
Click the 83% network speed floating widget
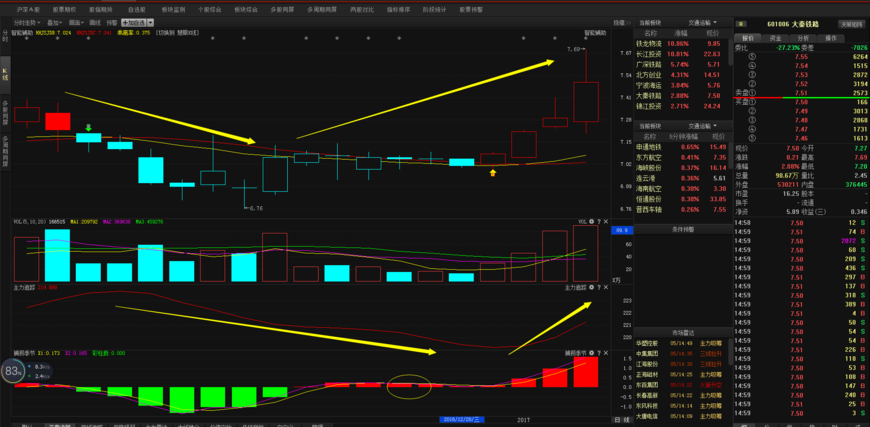[x=12, y=371]
